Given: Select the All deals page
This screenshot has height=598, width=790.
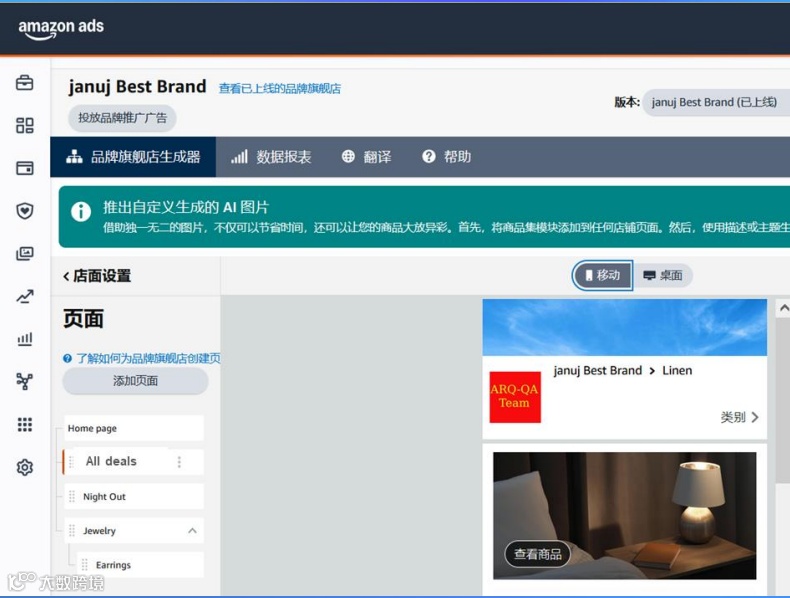Looking at the screenshot, I should (133, 462).
